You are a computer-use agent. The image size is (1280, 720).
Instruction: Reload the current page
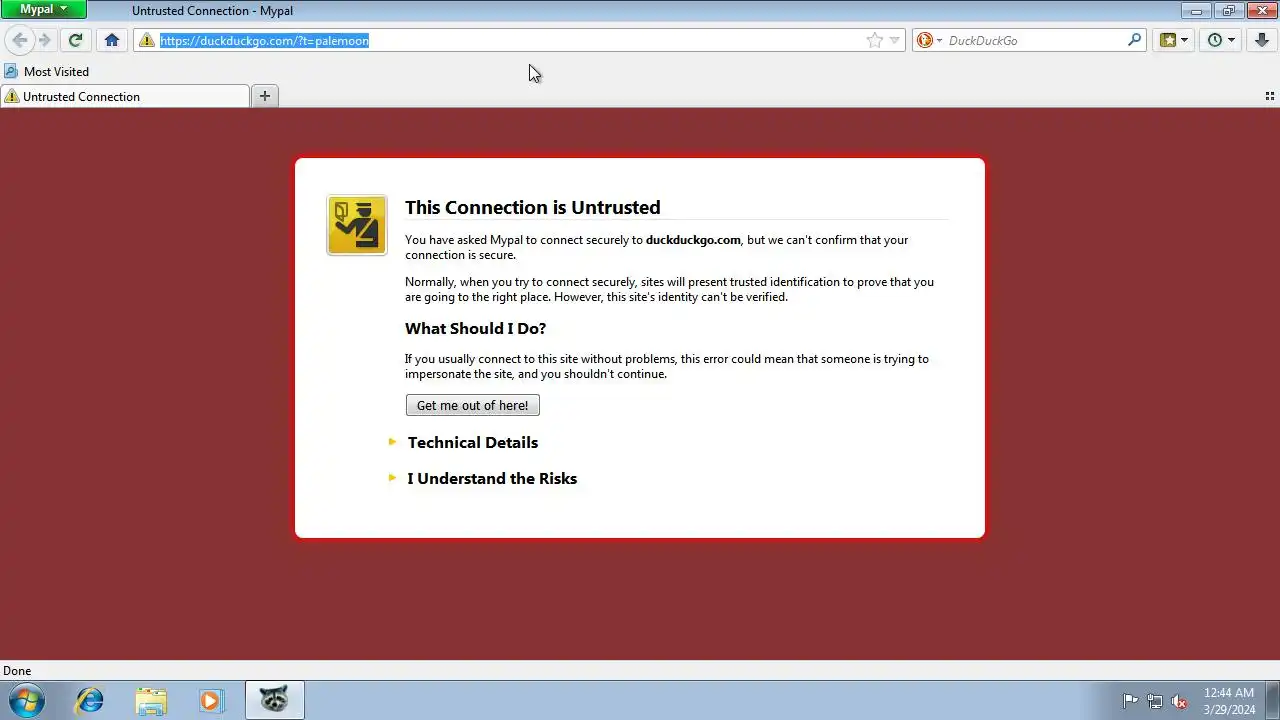[75, 40]
